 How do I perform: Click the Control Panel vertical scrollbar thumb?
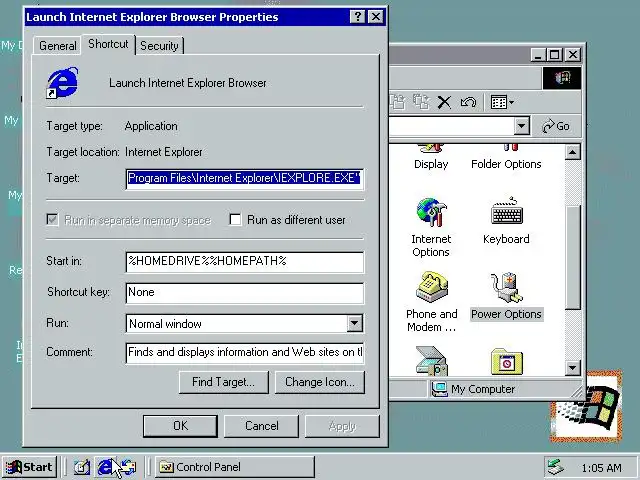click(x=573, y=258)
